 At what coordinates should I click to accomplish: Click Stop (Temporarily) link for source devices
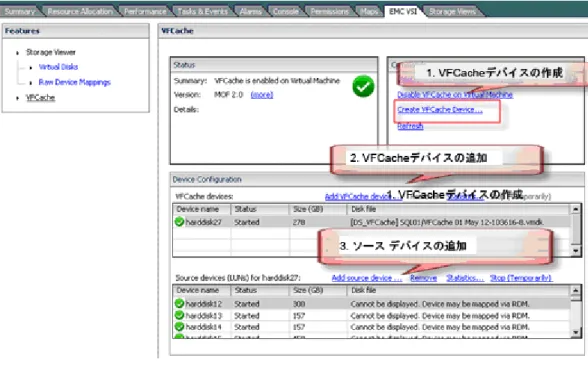521,278
